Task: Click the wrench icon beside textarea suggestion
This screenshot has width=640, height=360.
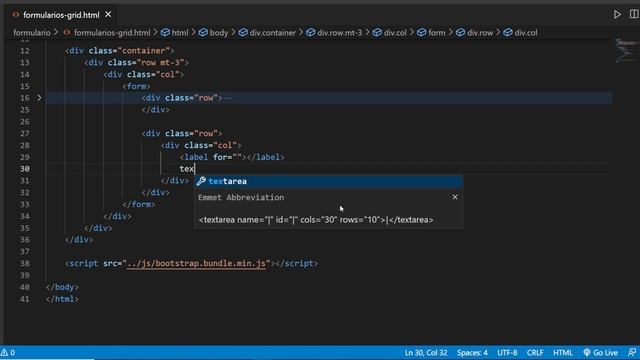Action: (x=201, y=181)
